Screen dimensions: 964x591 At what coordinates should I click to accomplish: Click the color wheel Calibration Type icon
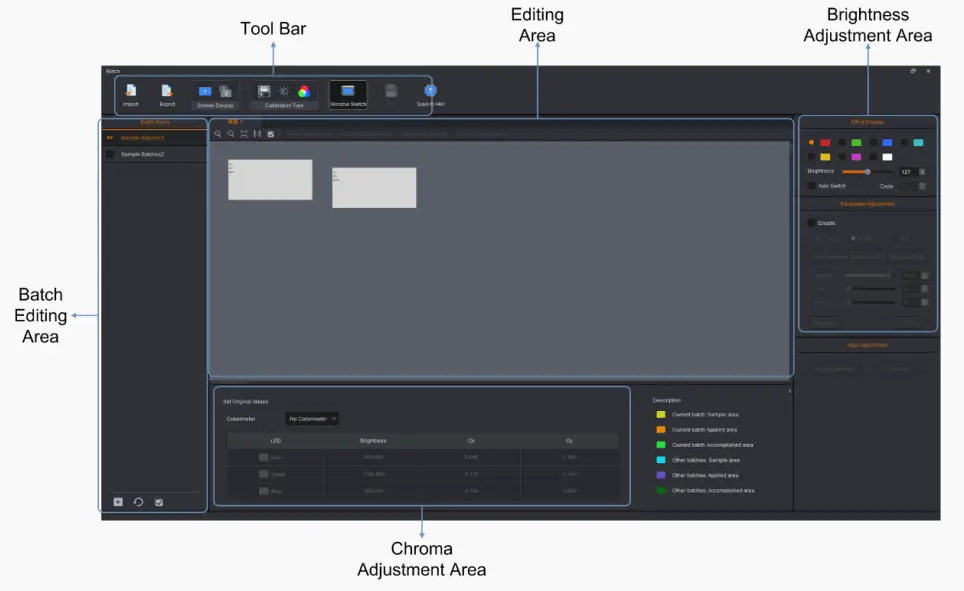303,90
